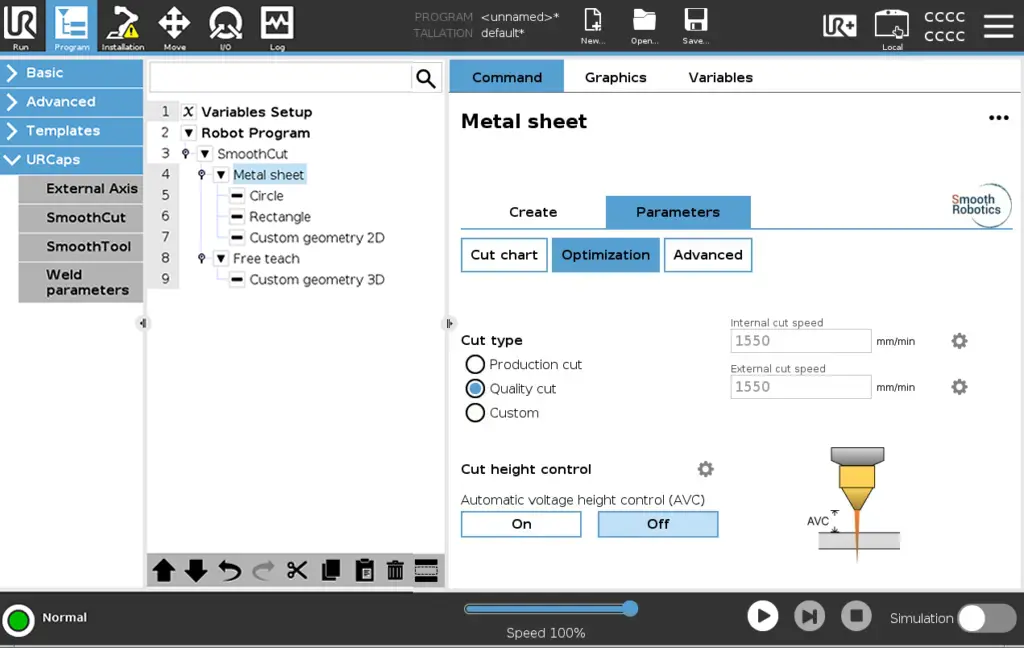The image size is (1024, 648).
Task: Toggle the Simulation switch
Action: click(987, 618)
